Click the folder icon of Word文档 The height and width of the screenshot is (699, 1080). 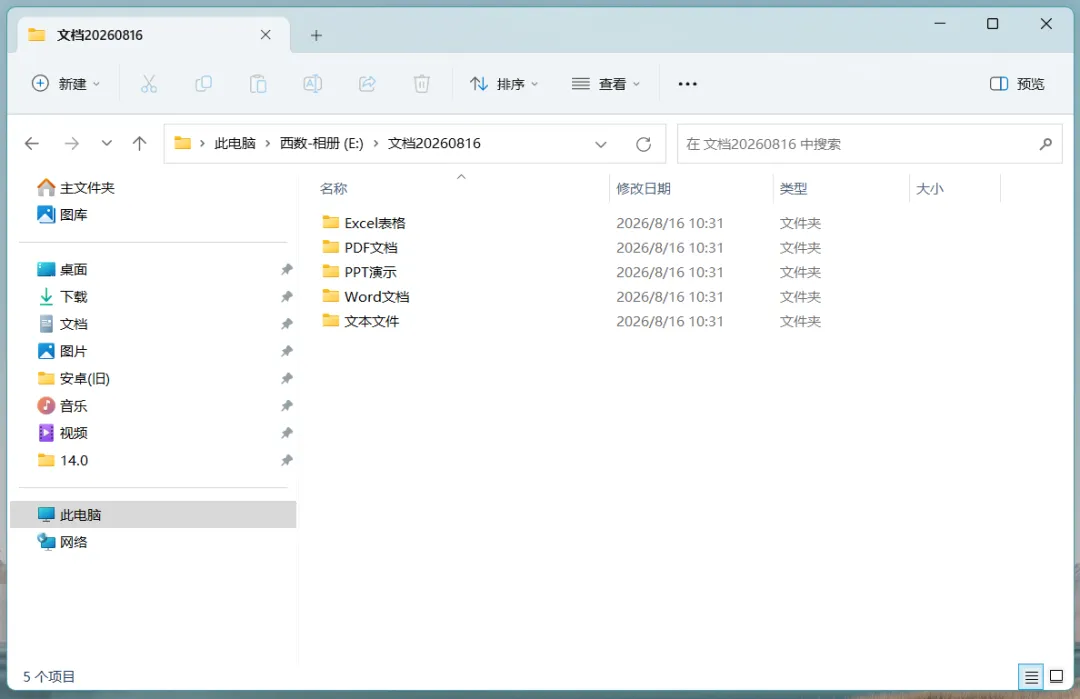click(x=331, y=296)
